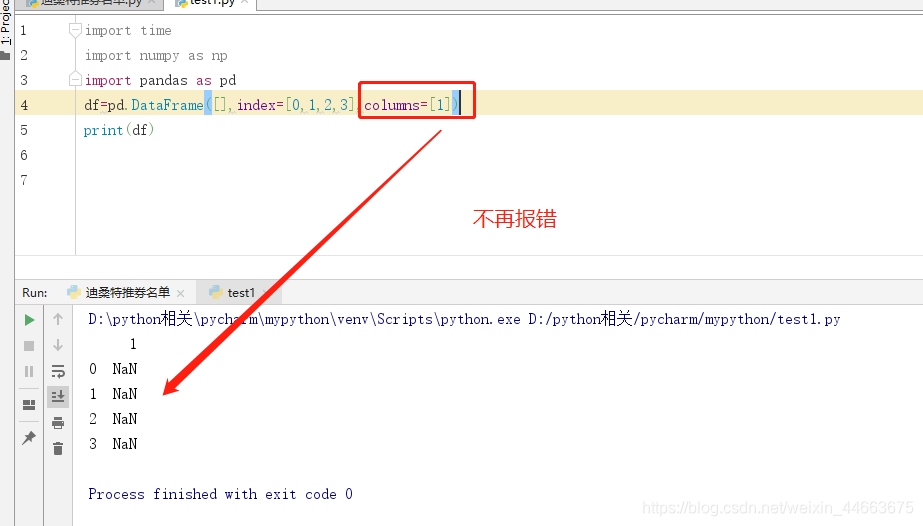This screenshot has height=526, width=923.
Task: Click the Restore layout icon
Action: [x=29, y=405]
